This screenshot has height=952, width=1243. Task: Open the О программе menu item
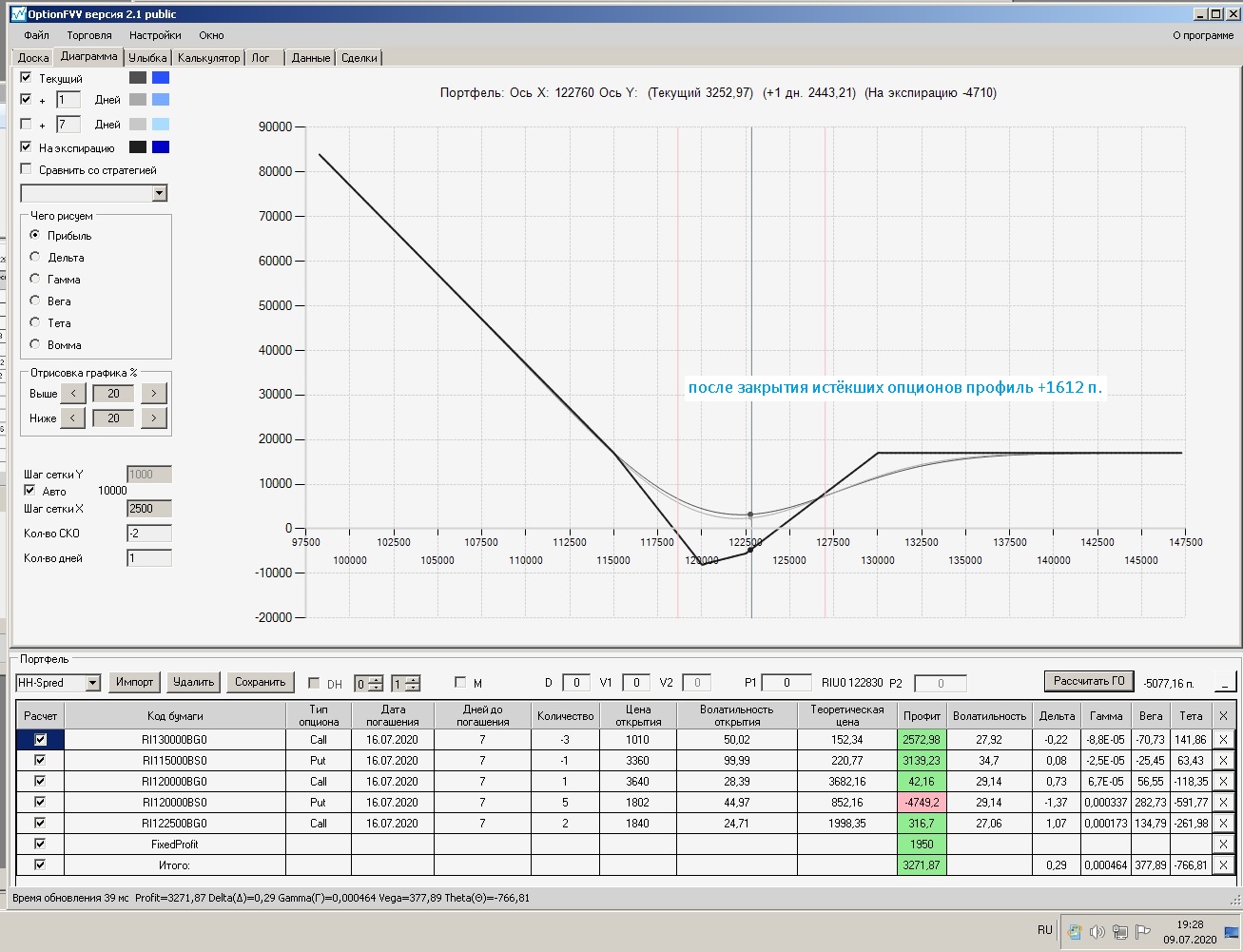pos(1203,35)
